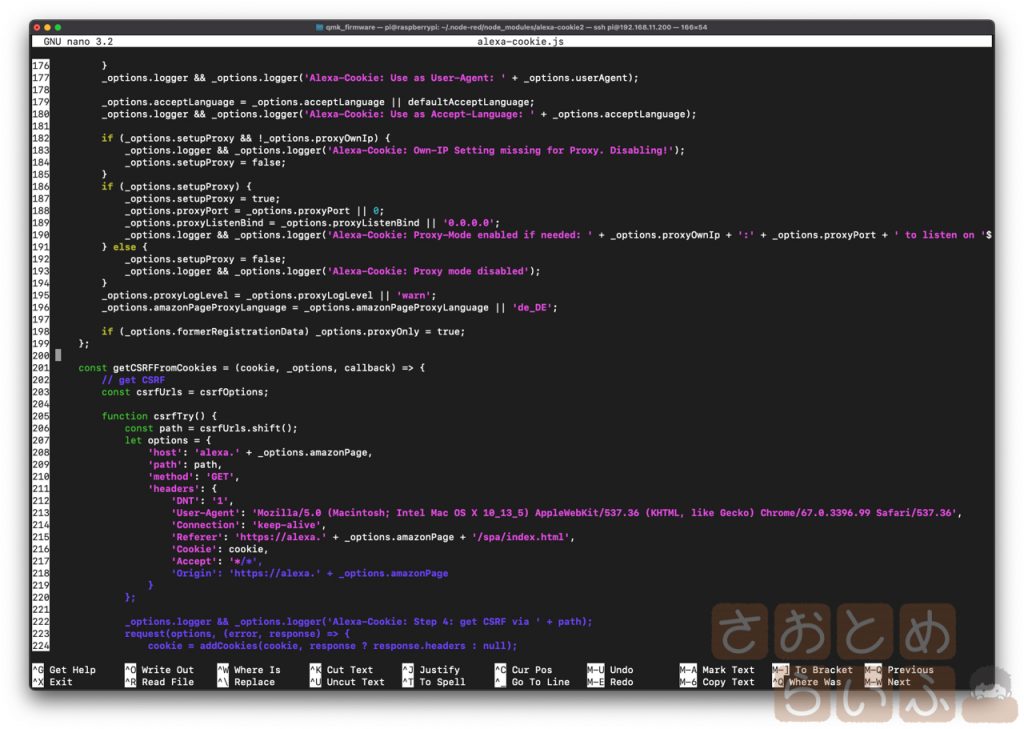The image size is (1024, 729).
Task: Click line number 224 in the gutter
Action: pos(41,646)
